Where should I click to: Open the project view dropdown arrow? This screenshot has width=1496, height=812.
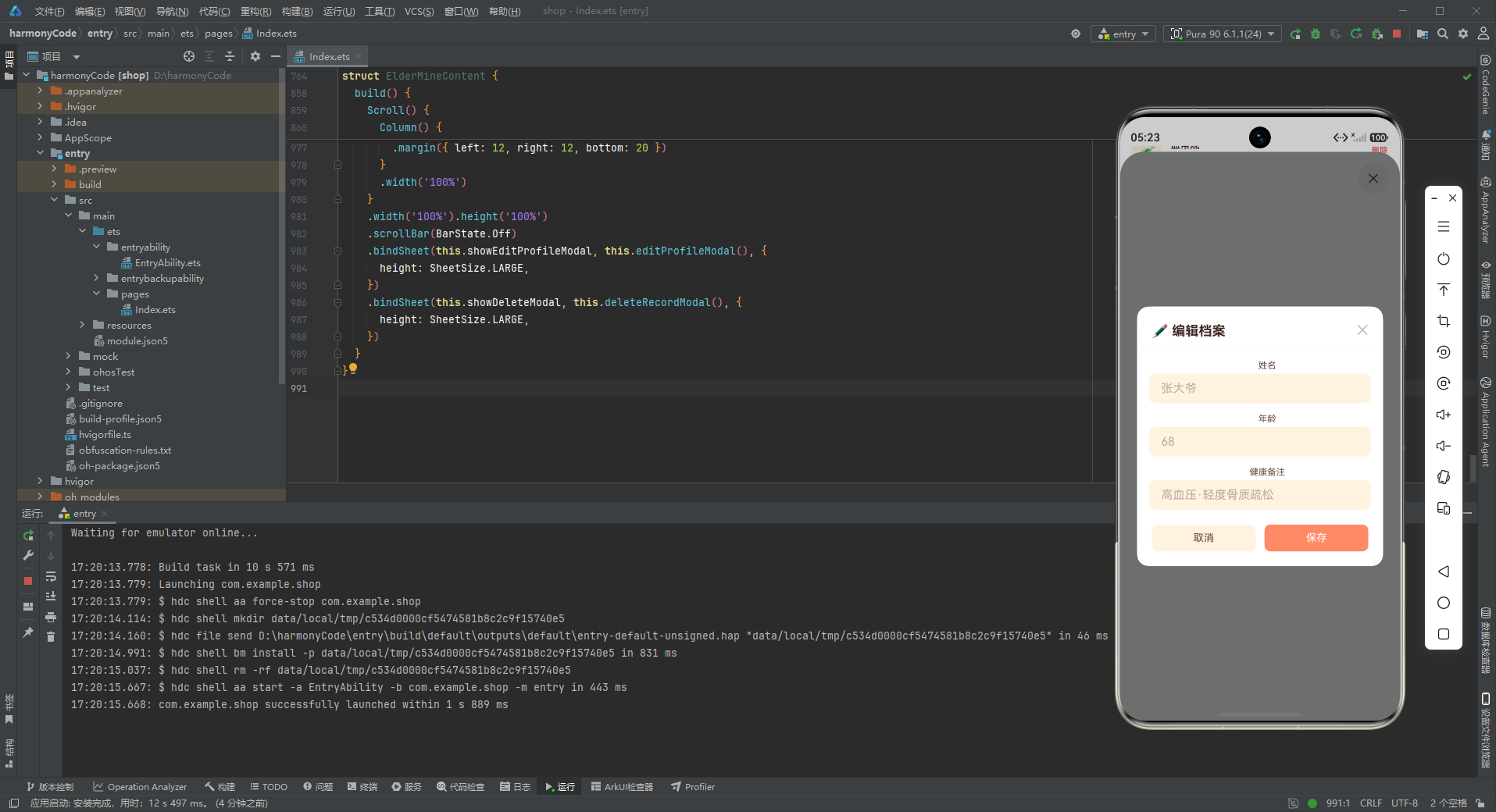77,56
